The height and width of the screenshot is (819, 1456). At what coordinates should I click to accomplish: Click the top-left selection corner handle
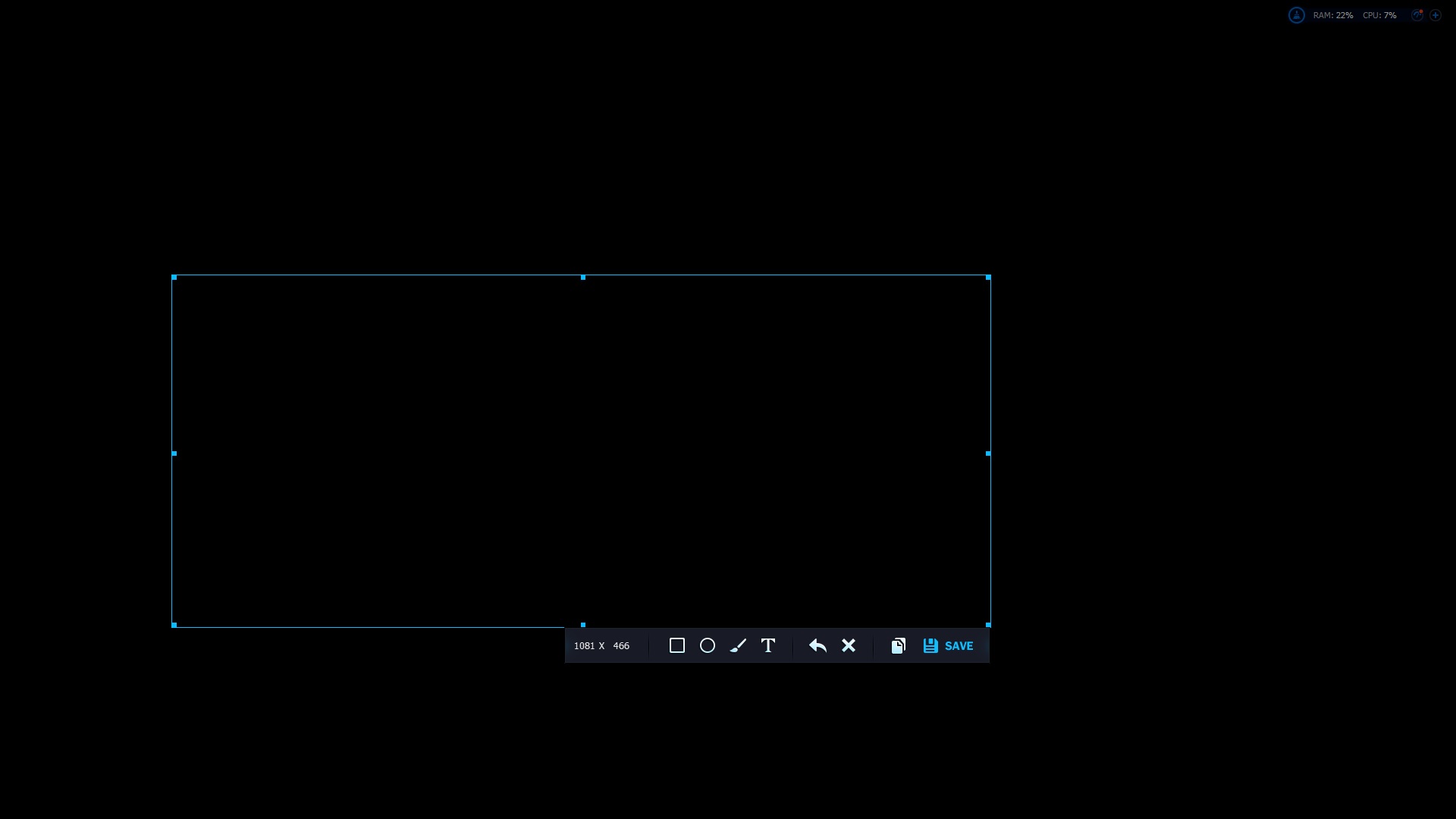pyautogui.click(x=174, y=278)
